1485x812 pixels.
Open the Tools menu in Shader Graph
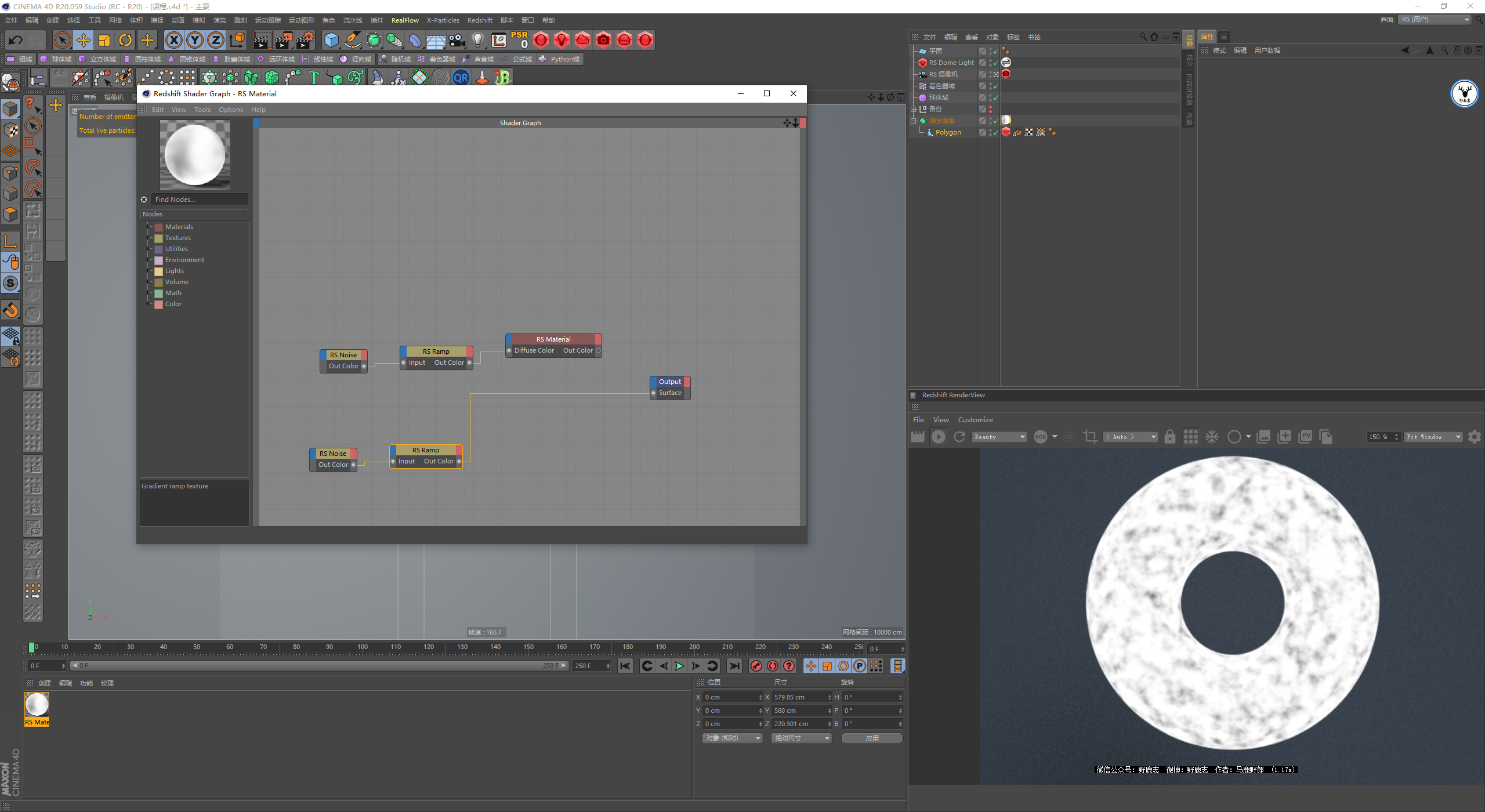(202, 110)
